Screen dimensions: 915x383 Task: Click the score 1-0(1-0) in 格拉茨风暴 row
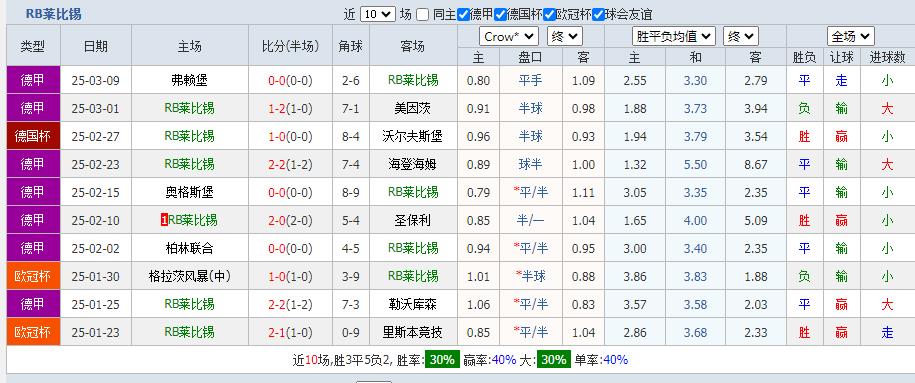(291, 276)
